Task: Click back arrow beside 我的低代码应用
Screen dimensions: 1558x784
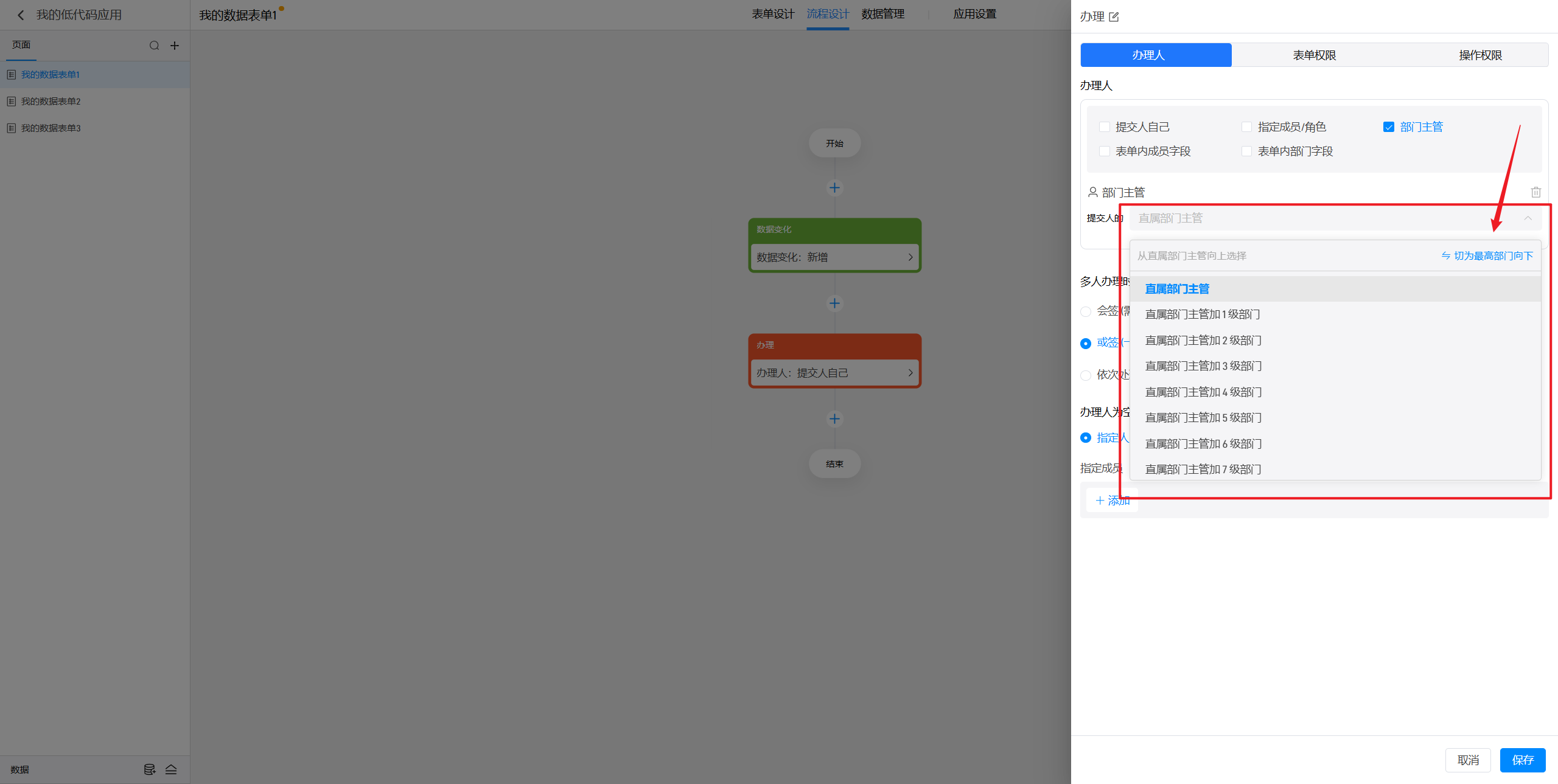Action: click(x=21, y=15)
